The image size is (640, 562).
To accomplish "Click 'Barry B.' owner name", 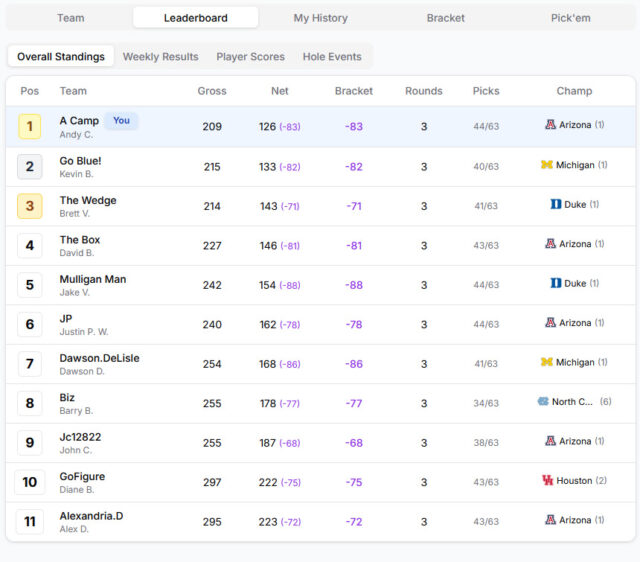I will coord(76,411).
